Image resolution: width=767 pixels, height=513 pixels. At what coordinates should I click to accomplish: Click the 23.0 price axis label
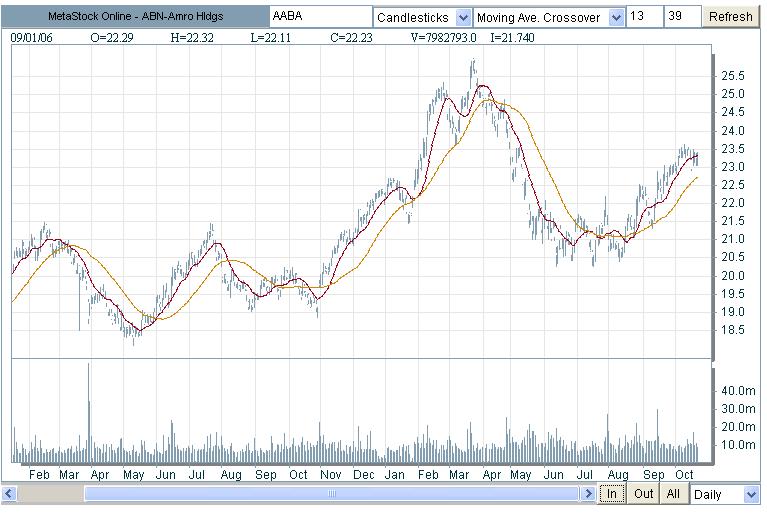coord(733,167)
